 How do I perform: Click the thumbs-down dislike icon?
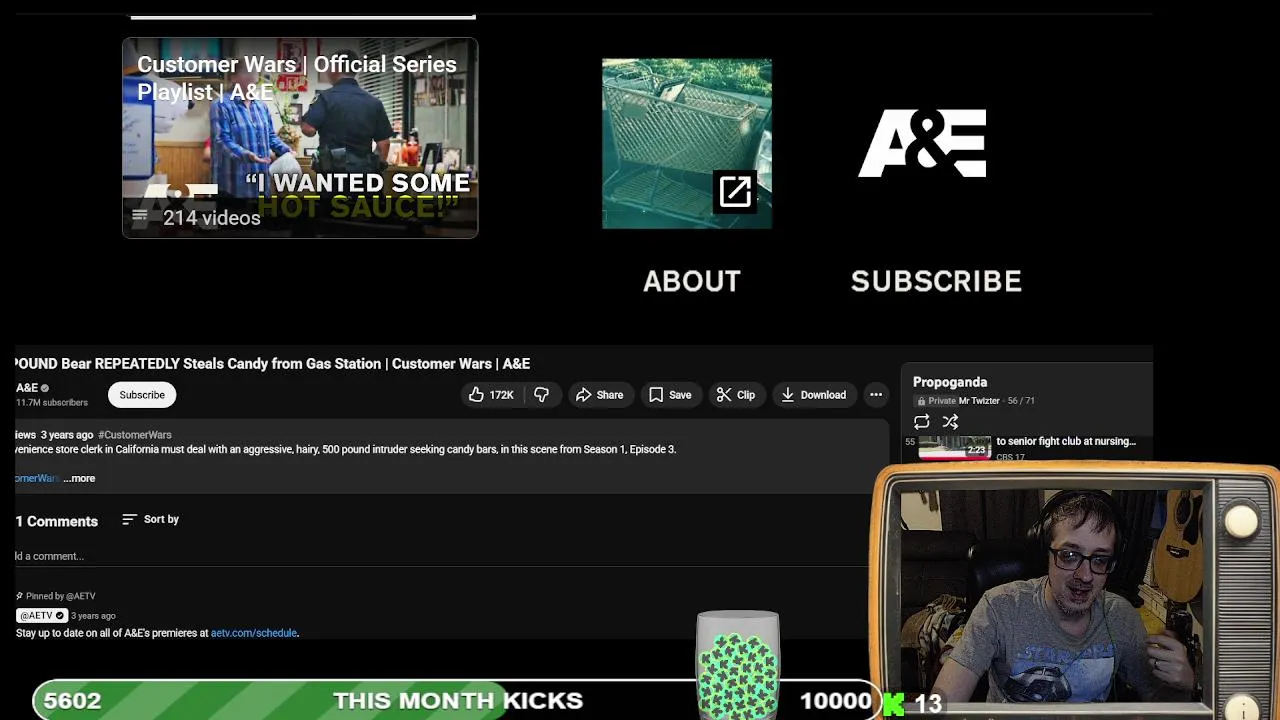point(541,395)
